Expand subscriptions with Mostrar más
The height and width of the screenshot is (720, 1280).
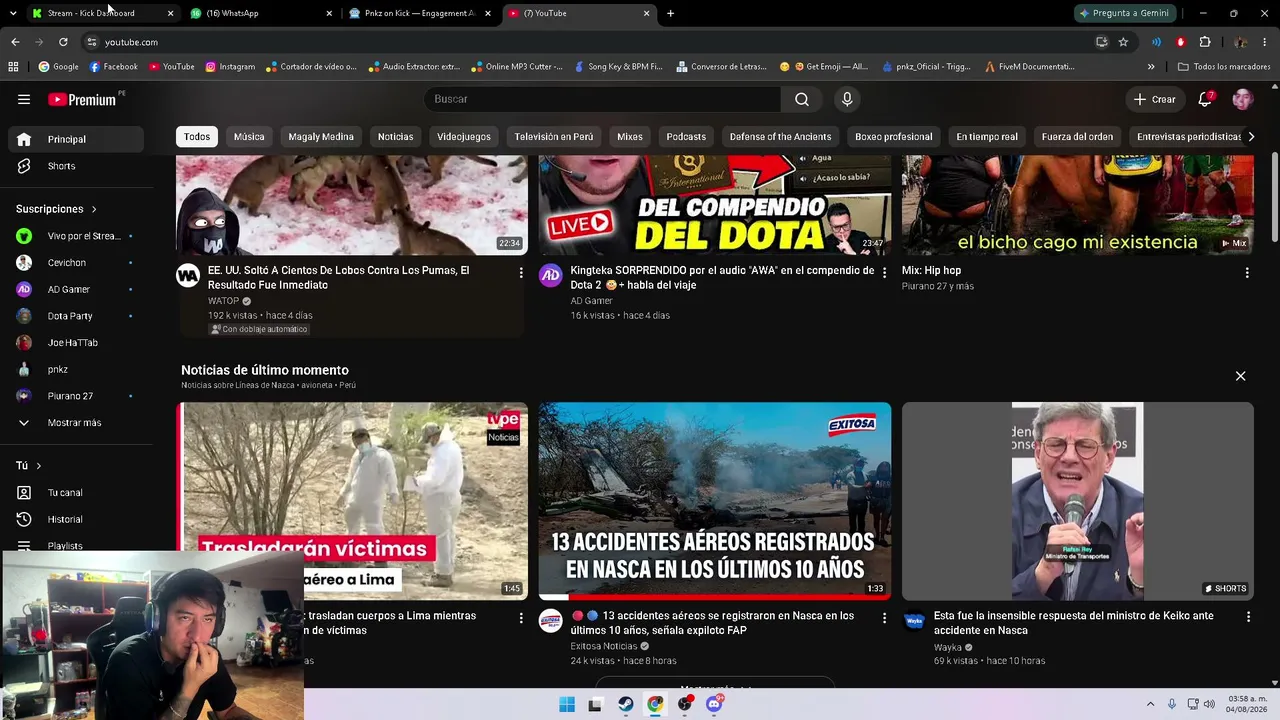pos(76,423)
